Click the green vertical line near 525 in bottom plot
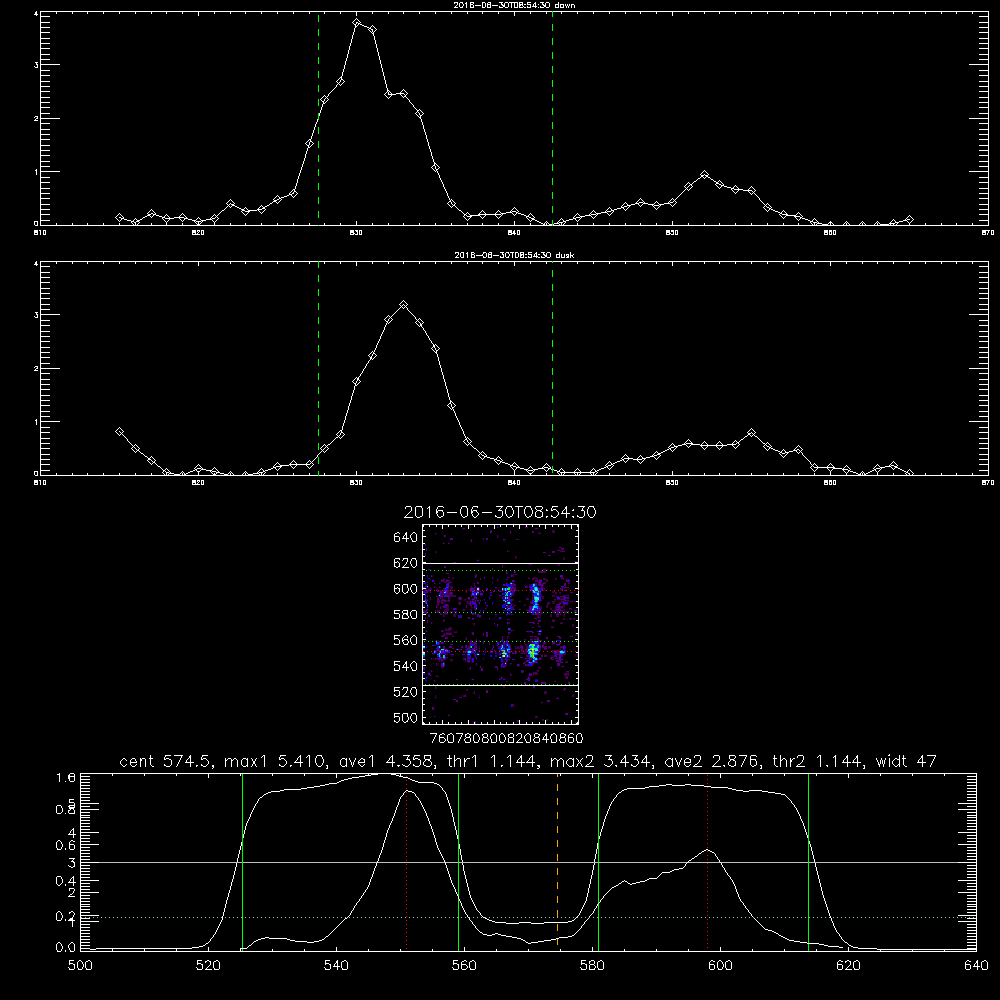Screen dimensions: 1000x1000 point(242,861)
